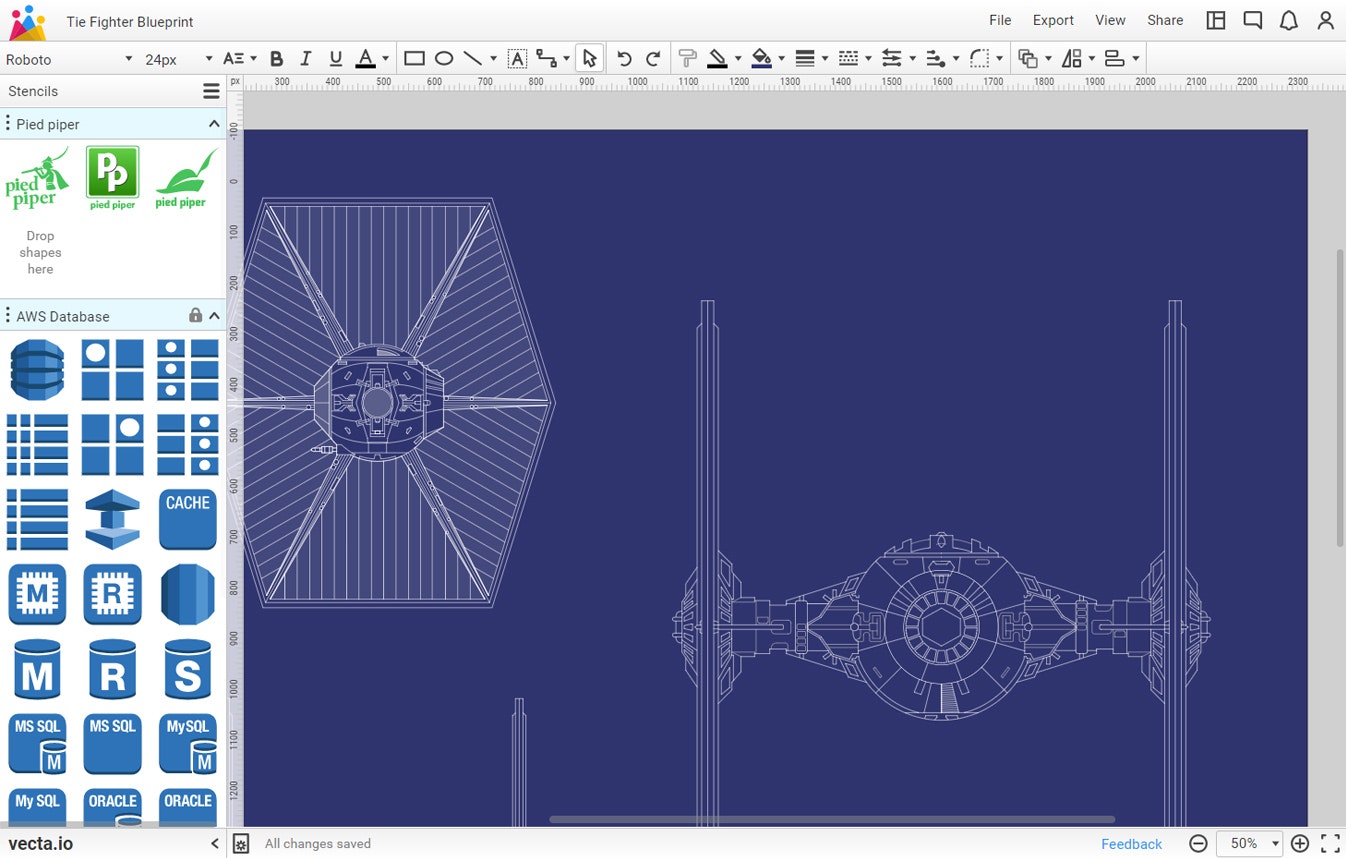Open the comments speech bubble icon
This screenshot has width=1346, height=858.
(1252, 20)
